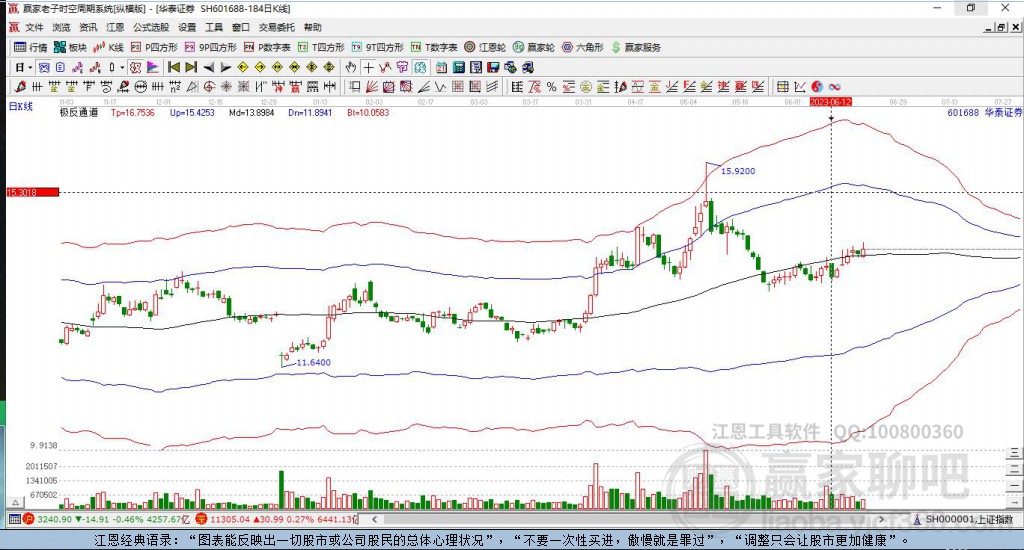Open the calculator icon in toolbar
This screenshot has height=550, width=1024.
[x=458, y=67]
